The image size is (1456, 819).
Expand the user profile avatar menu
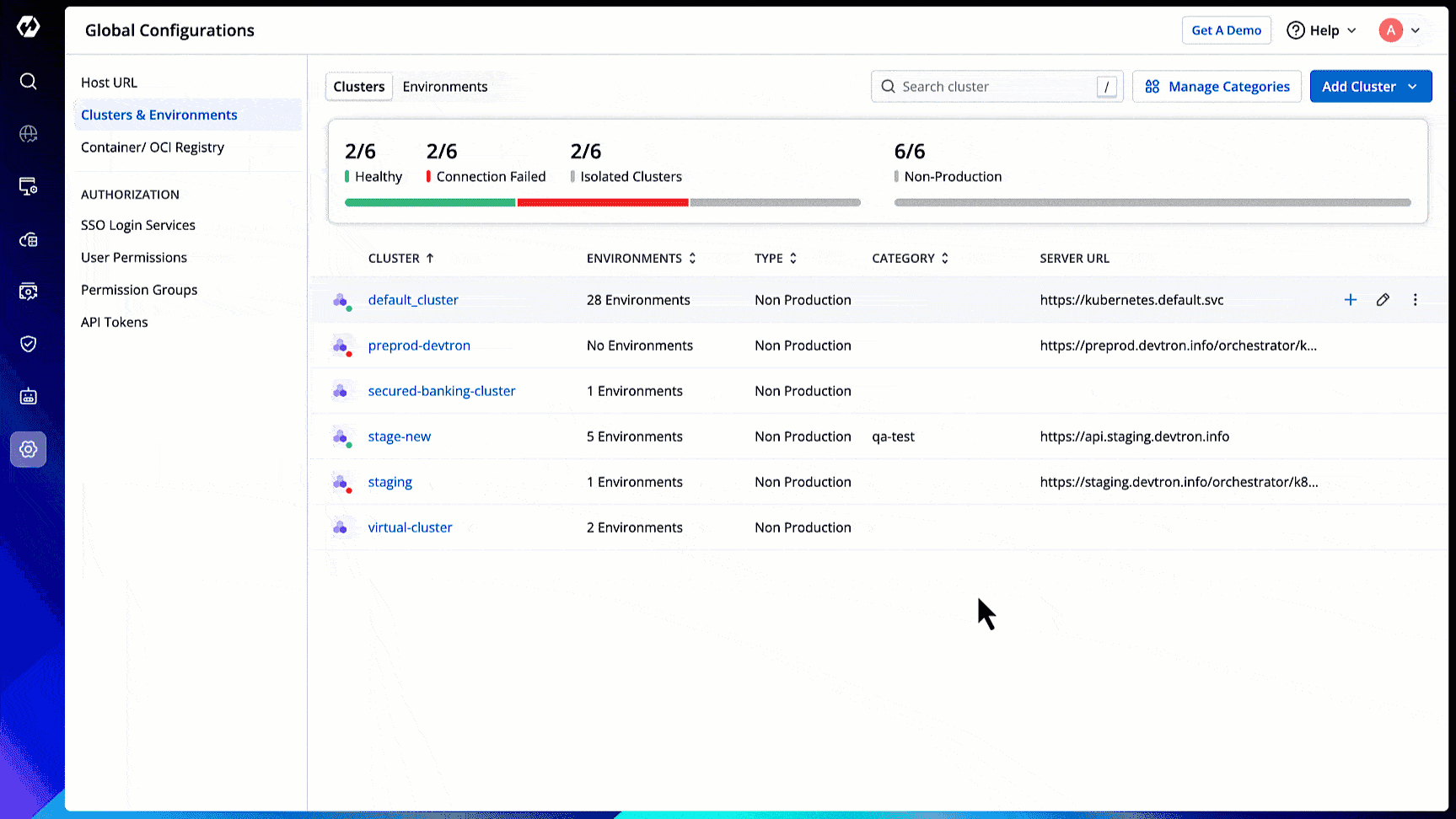click(x=1400, y=30)
